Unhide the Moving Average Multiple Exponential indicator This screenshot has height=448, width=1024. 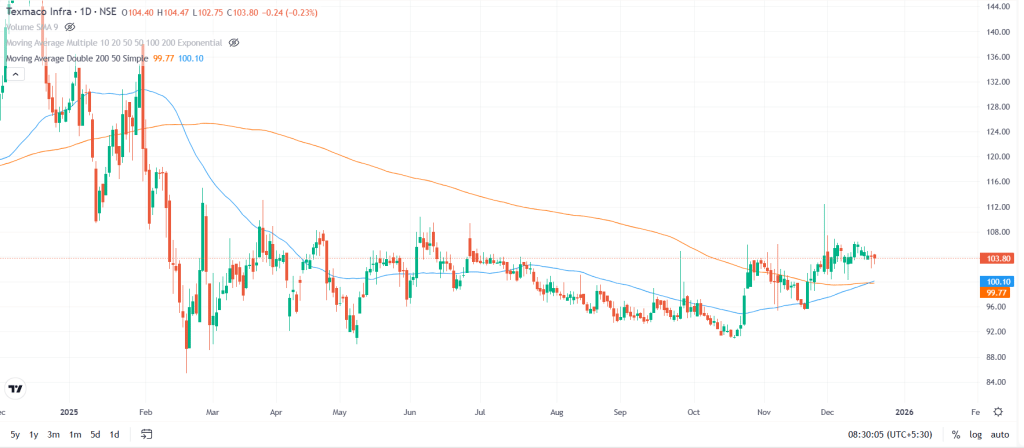[x=234, y=43]
